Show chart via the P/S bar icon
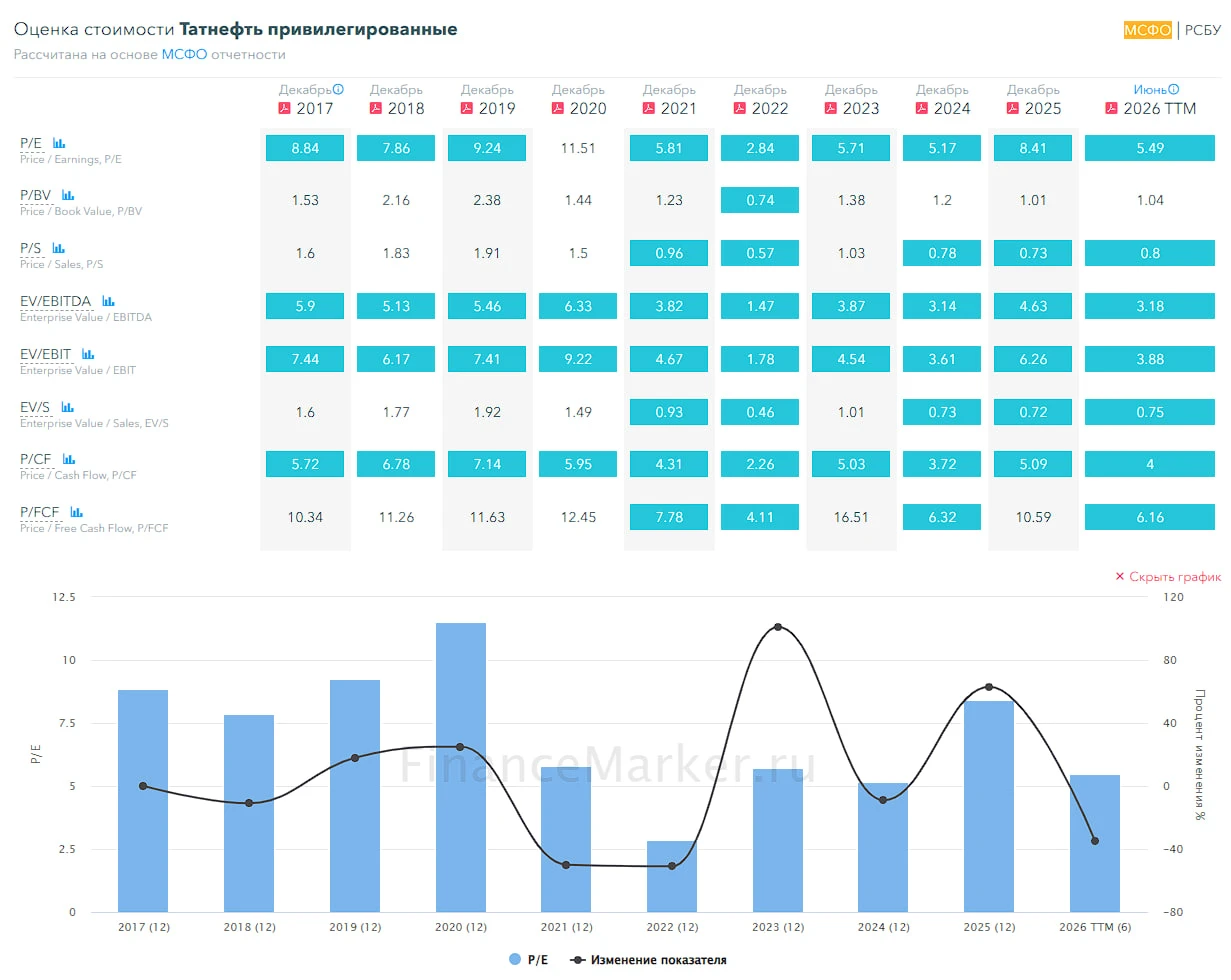The height and width of the screenshot is (980, 1231). 59,248
